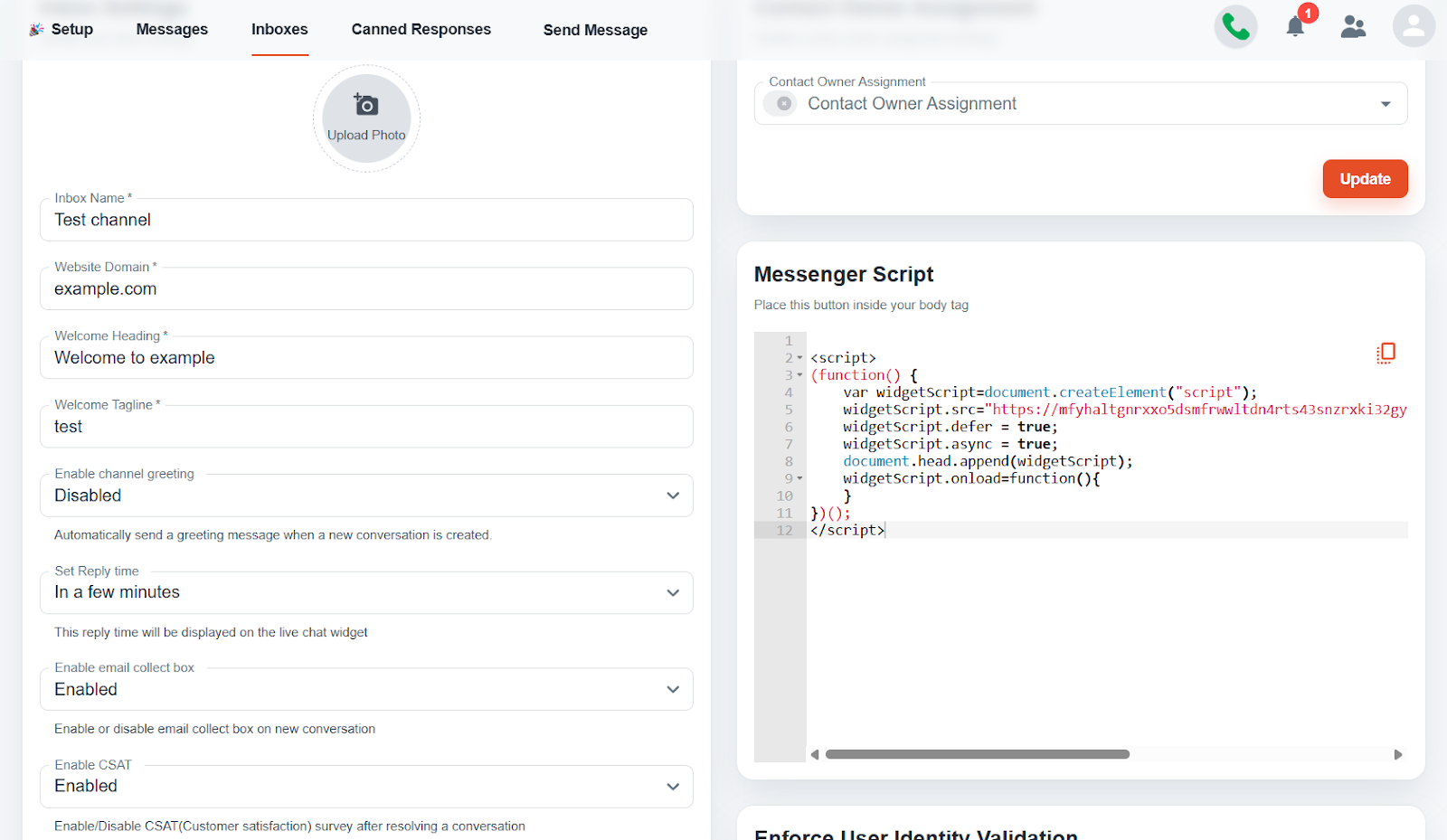Click the var widgetScript code line
Image resolution: width=1447 pixels, height=840 pixels.
tap(1050, 392)
